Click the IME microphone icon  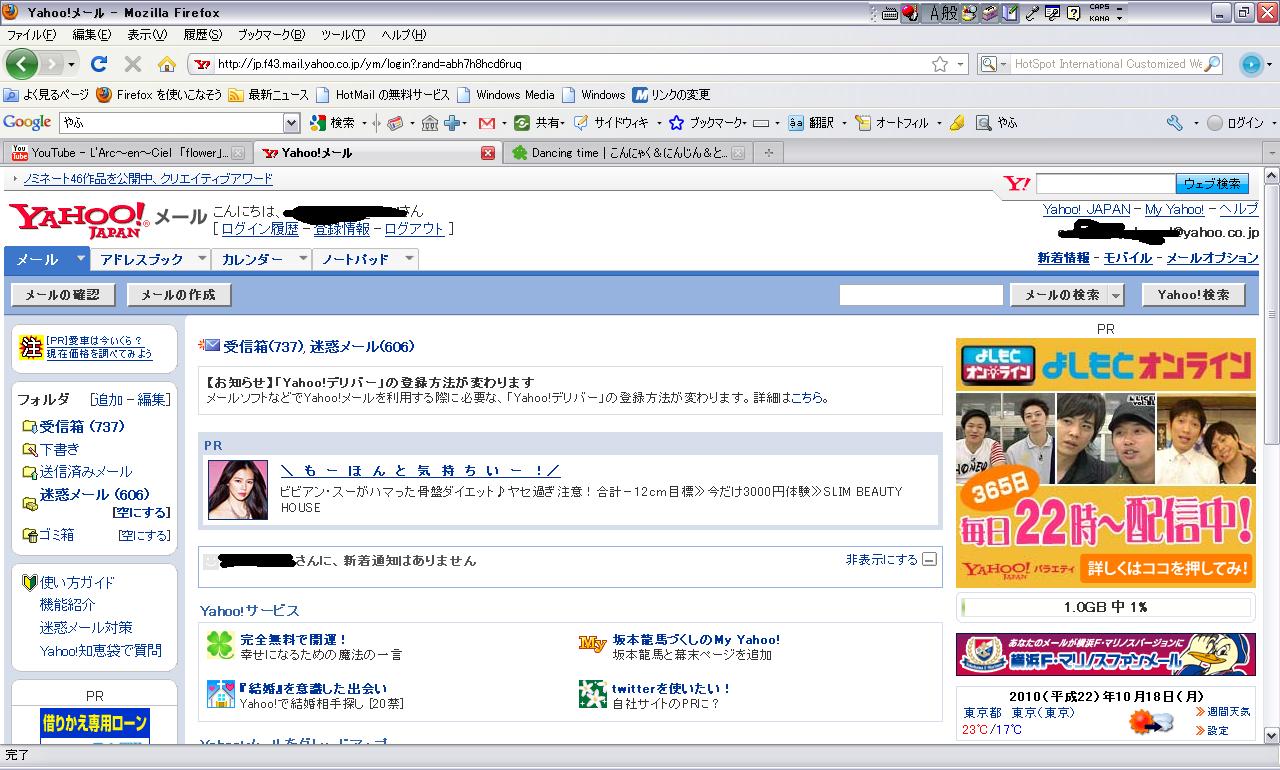click(1033, 13)
